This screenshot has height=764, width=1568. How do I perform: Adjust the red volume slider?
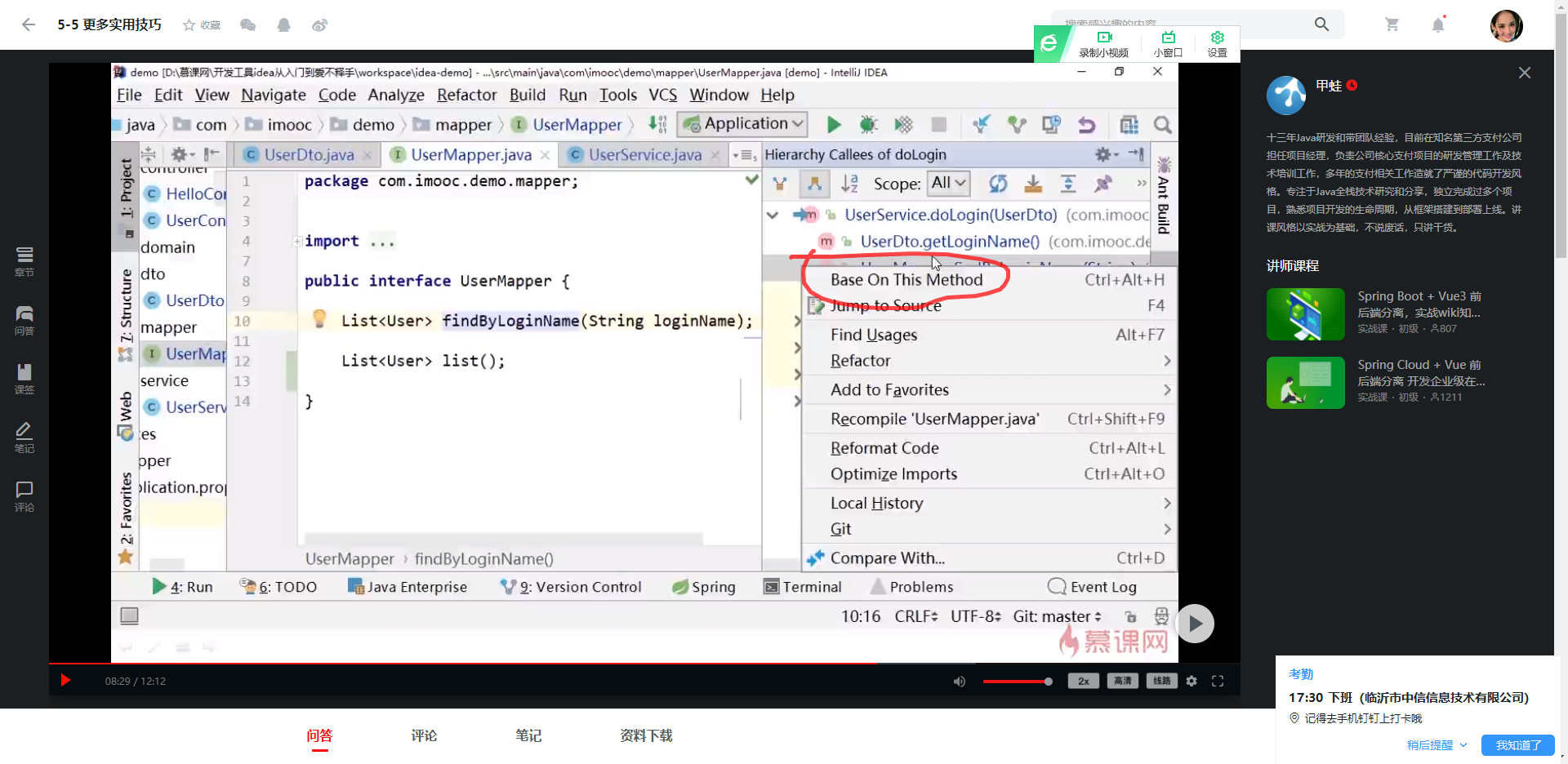click(x=1018, y=682)
